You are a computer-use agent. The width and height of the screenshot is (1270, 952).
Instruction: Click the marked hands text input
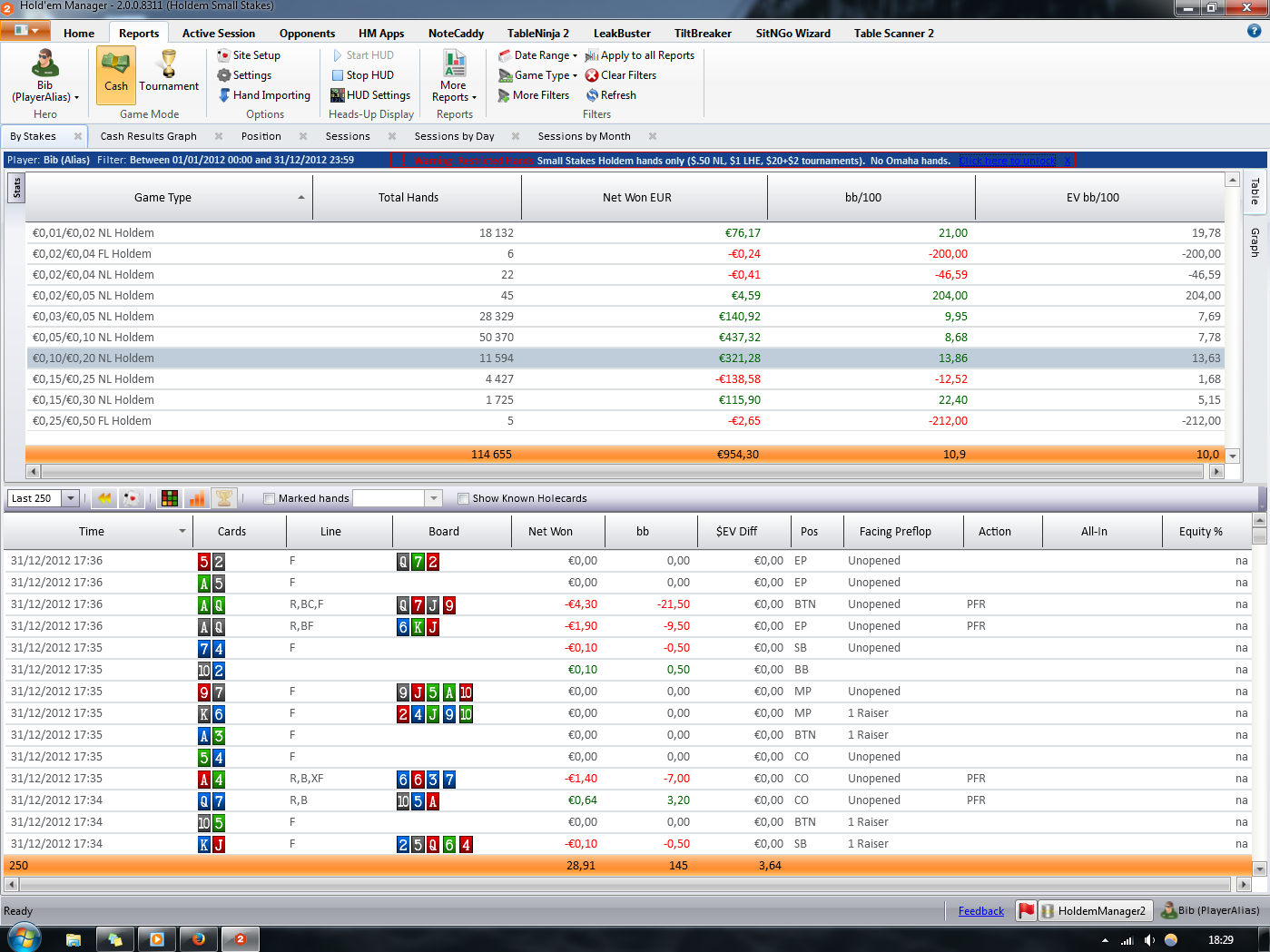tap(389, 498)
